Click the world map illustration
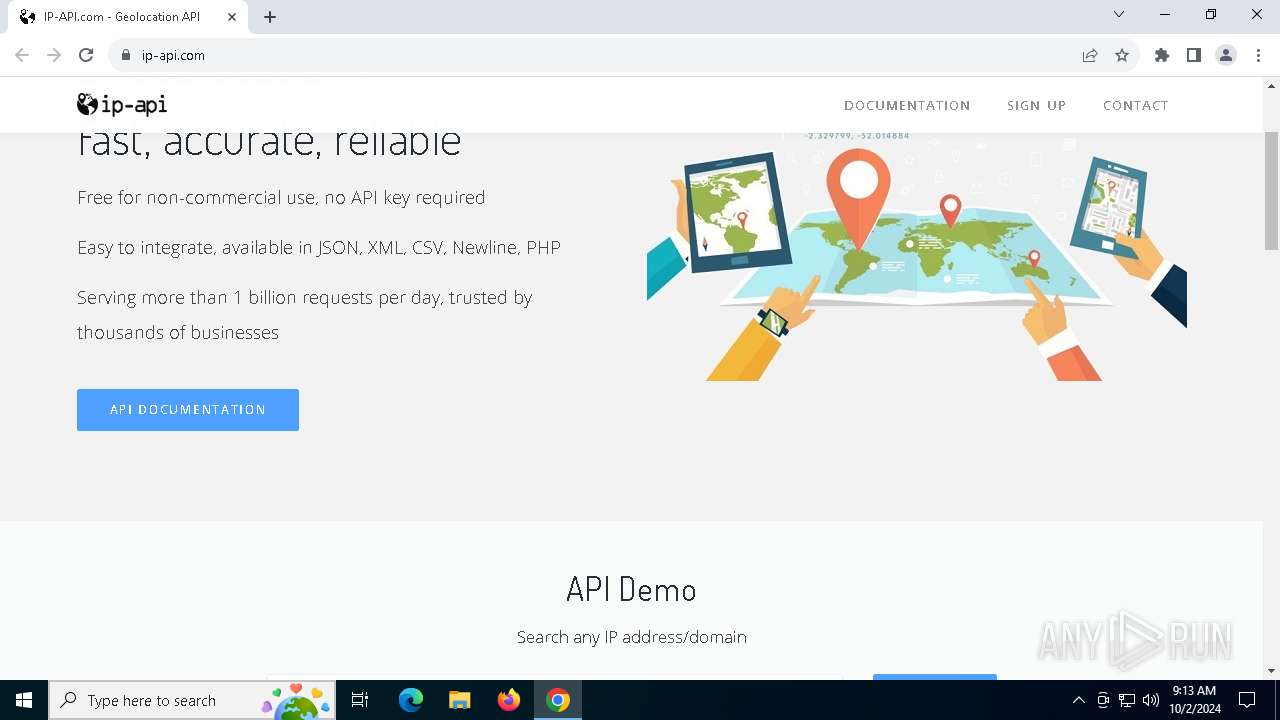 [x=917, y=255]
